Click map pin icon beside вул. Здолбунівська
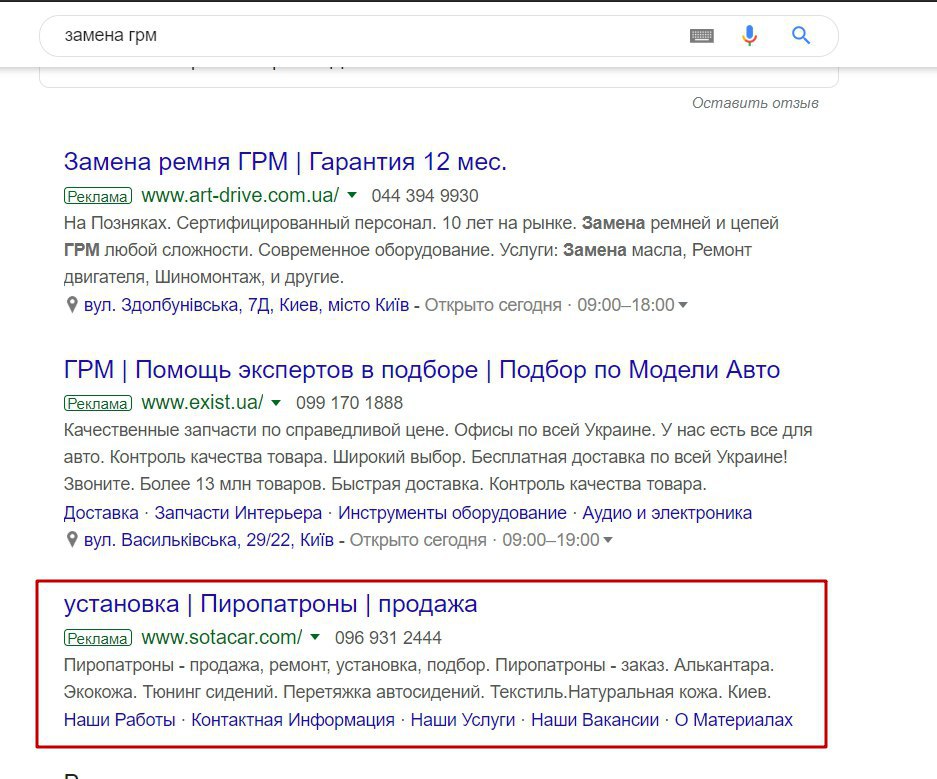937x779 pixels. 72,305
